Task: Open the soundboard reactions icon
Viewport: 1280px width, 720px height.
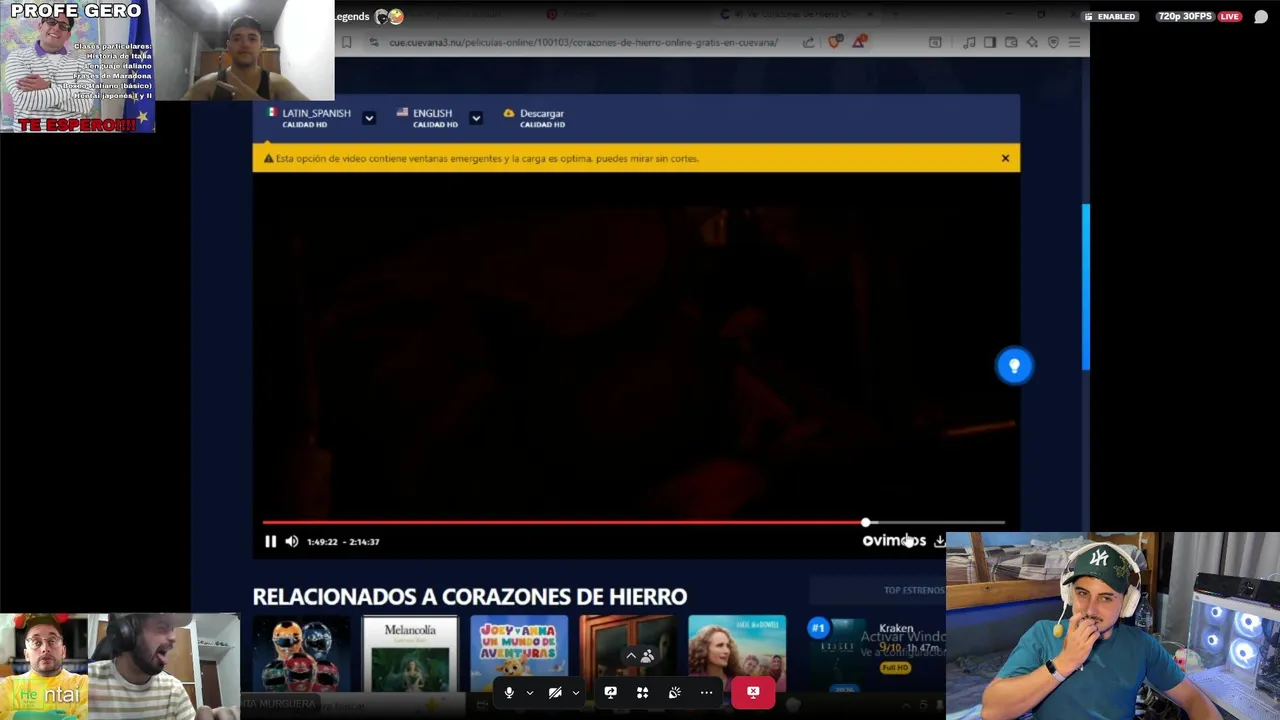Action: [674, 692]
